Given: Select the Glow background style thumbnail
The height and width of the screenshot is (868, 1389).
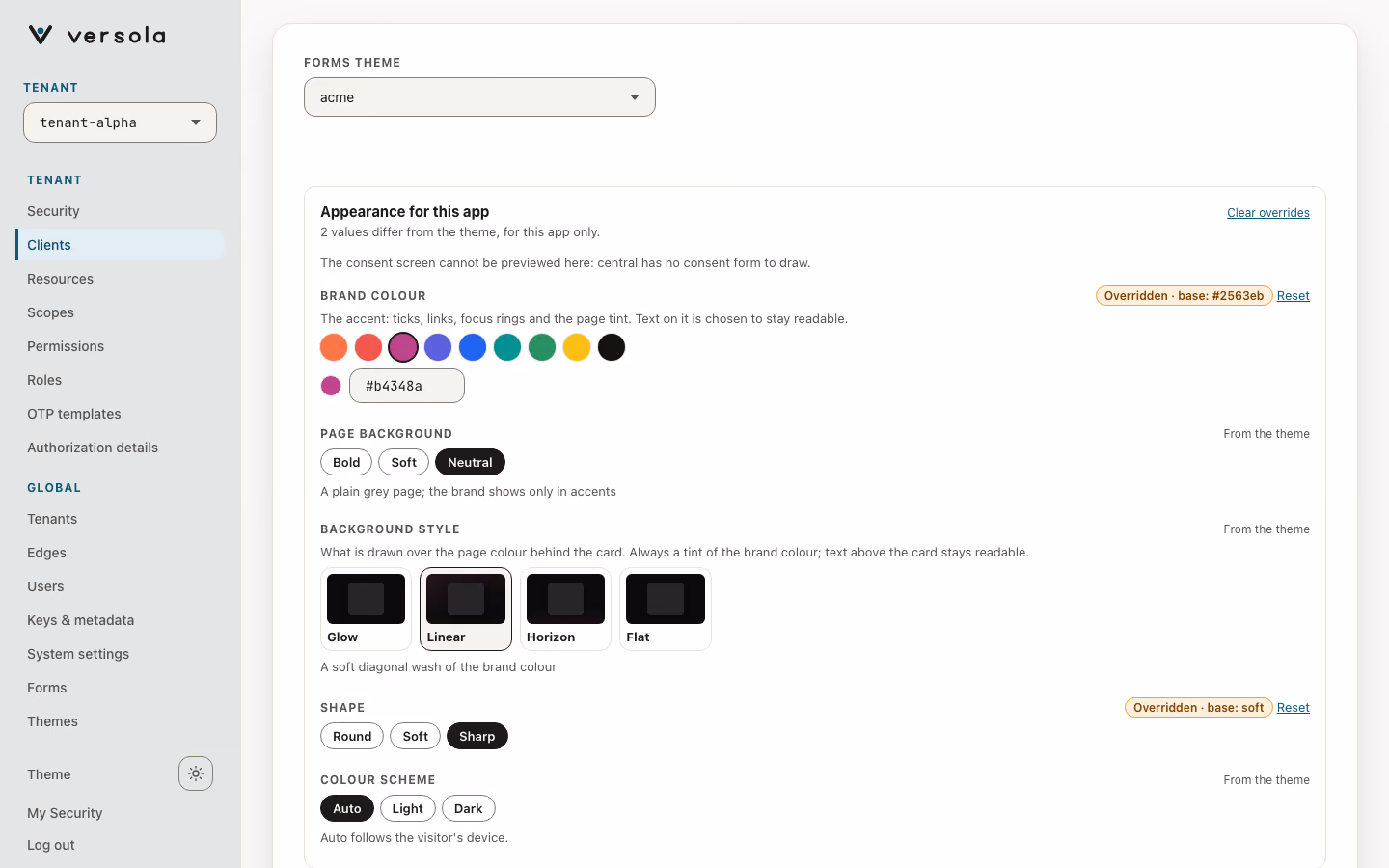Looking at the screenshot, I should tap(366, 610).
